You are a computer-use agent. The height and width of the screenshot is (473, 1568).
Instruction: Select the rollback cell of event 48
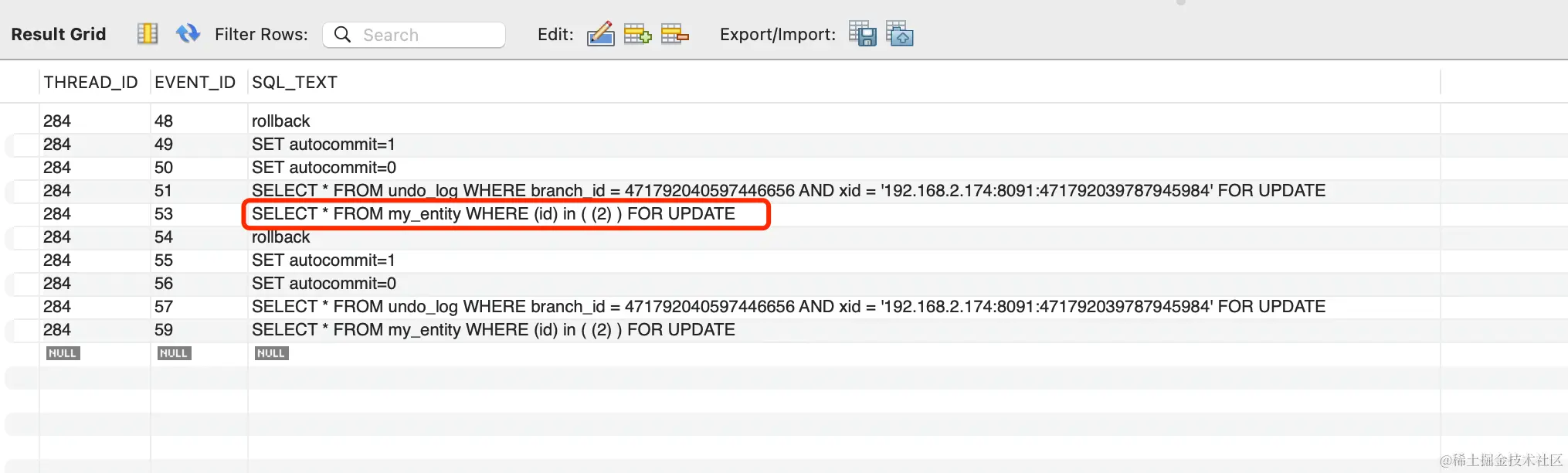click(x=844, y=121)
